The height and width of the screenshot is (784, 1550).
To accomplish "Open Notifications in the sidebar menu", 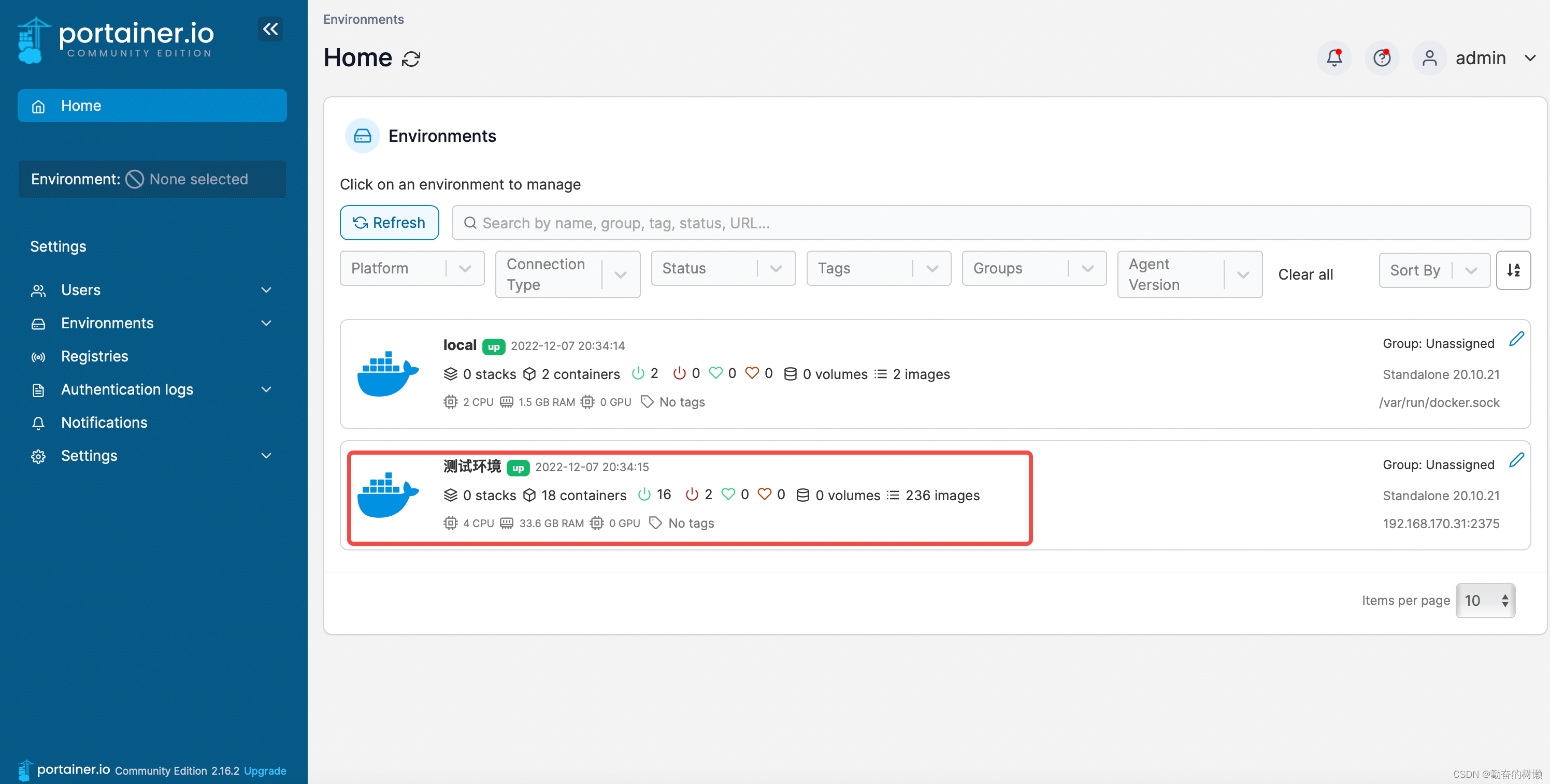I will click(x=104, y=423).
